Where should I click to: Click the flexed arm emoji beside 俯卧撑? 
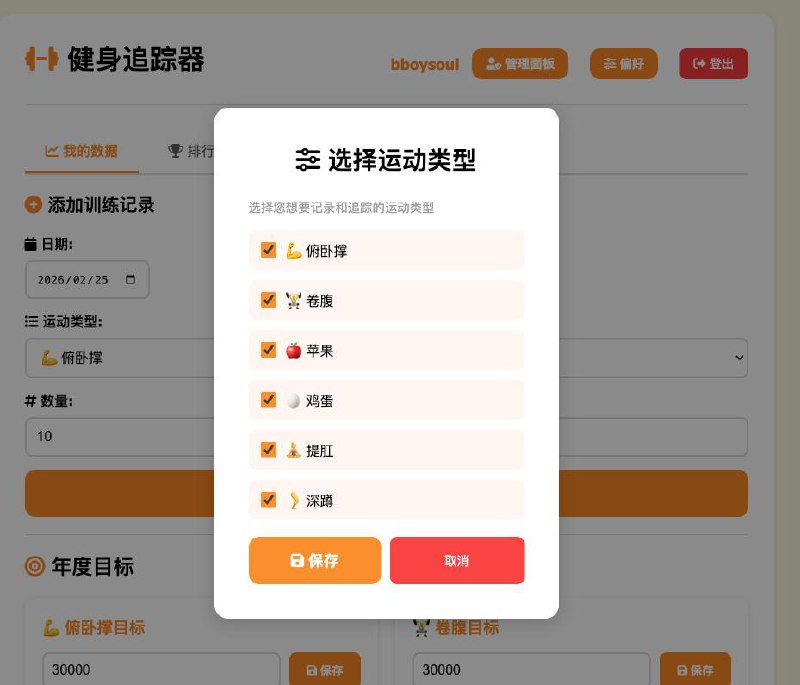294,250
